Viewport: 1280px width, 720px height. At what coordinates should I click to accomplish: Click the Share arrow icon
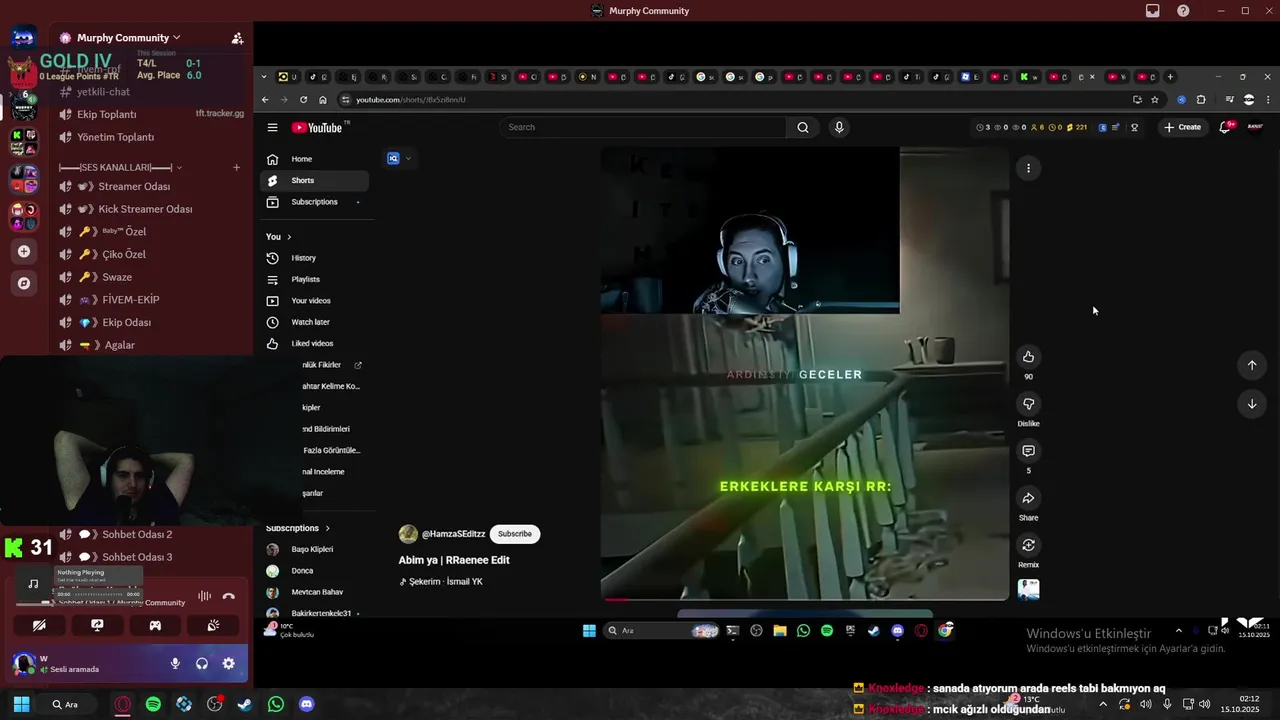[1028, 498]
